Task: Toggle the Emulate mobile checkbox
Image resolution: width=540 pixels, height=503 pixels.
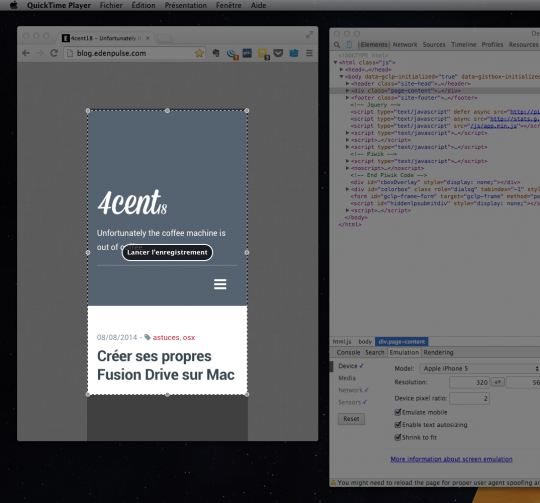Action: 398,412
